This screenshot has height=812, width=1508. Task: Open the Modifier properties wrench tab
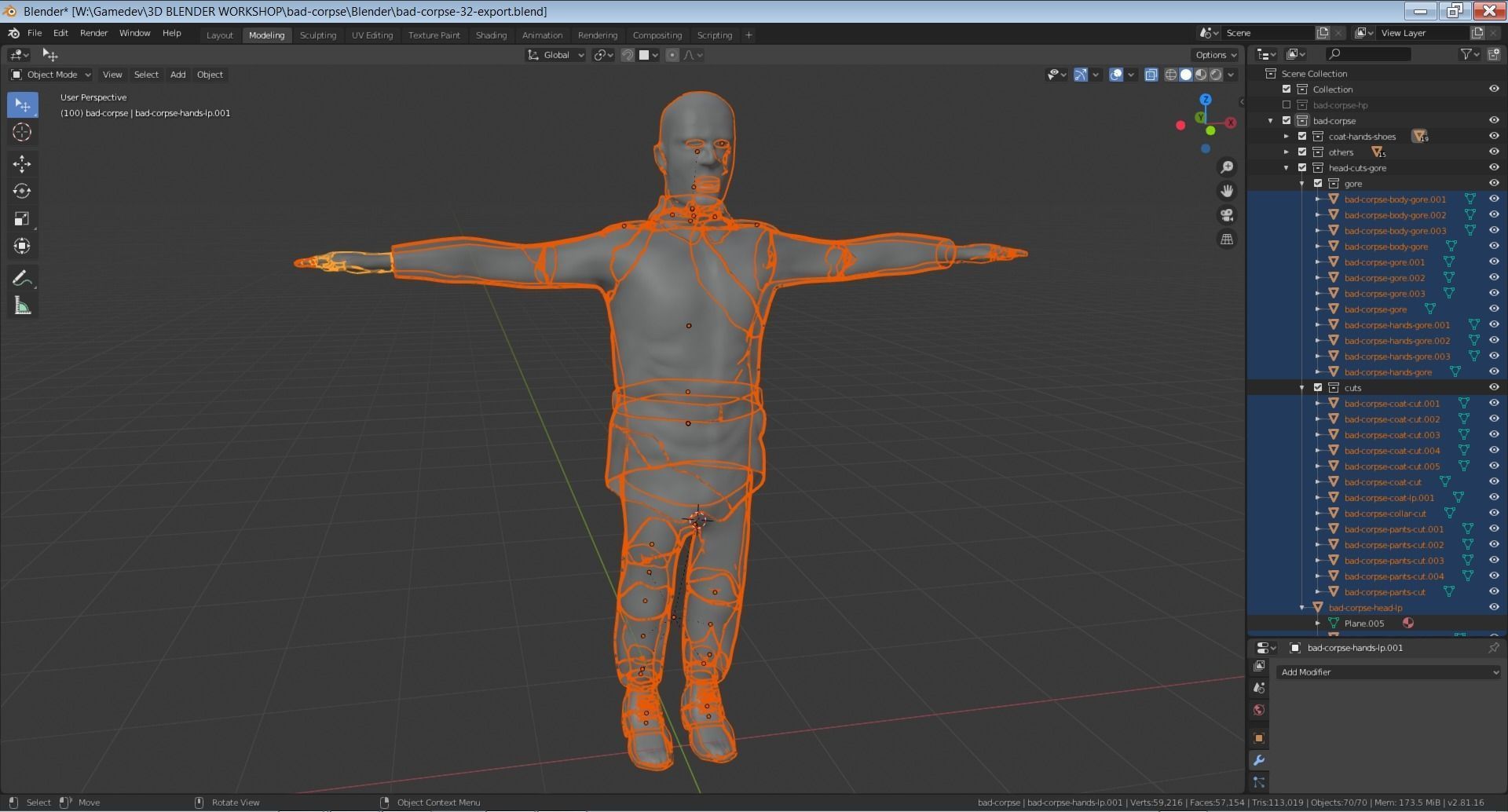pos(1259,760)
